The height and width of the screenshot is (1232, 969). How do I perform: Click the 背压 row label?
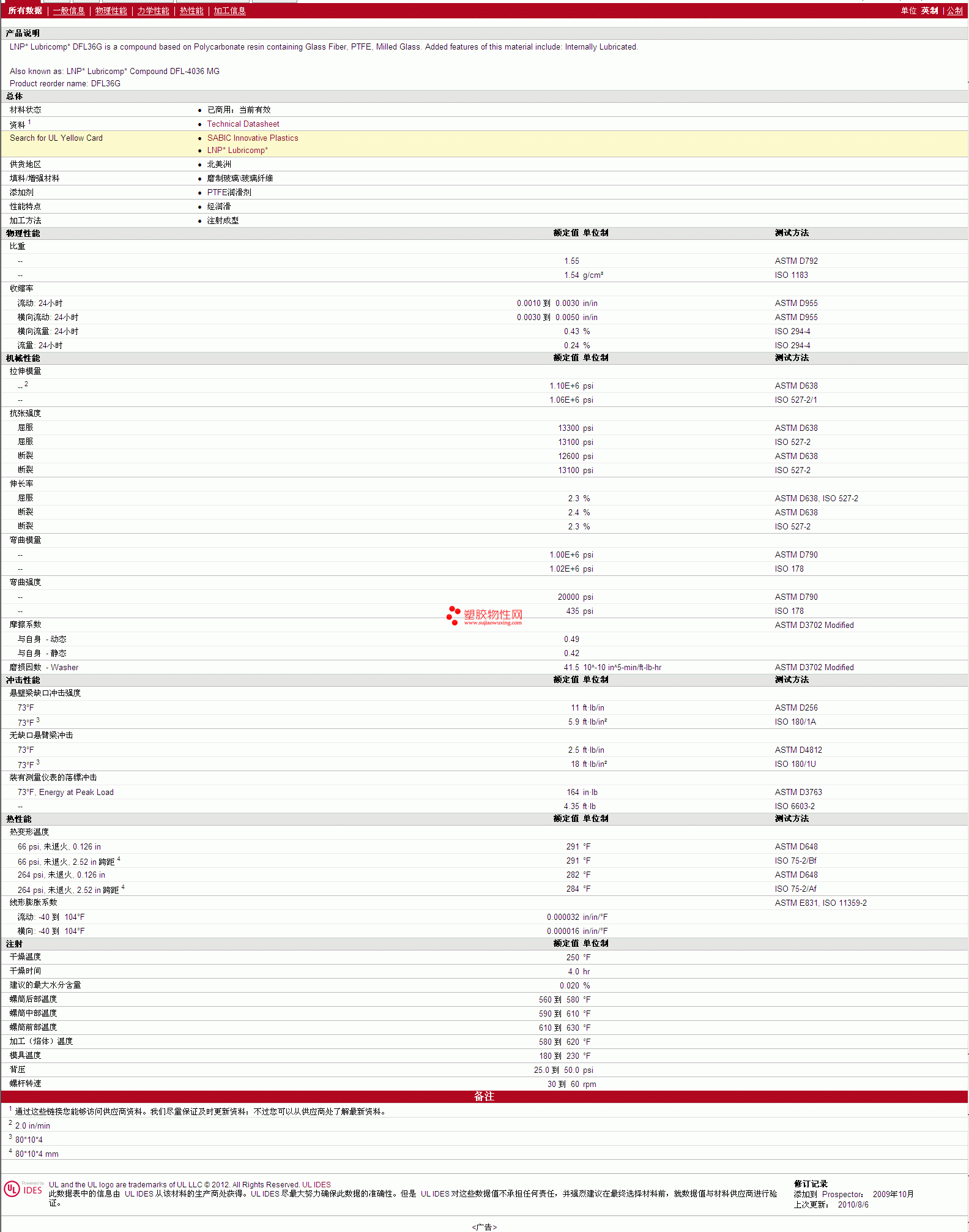pyautogui.click(x=17, y=1070)
